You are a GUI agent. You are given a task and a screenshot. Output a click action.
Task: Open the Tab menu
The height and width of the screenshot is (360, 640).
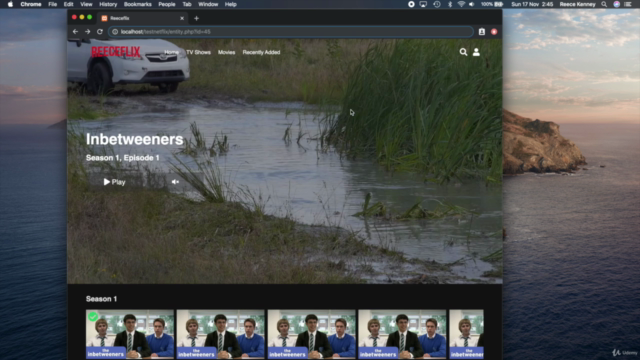[187, 4]
